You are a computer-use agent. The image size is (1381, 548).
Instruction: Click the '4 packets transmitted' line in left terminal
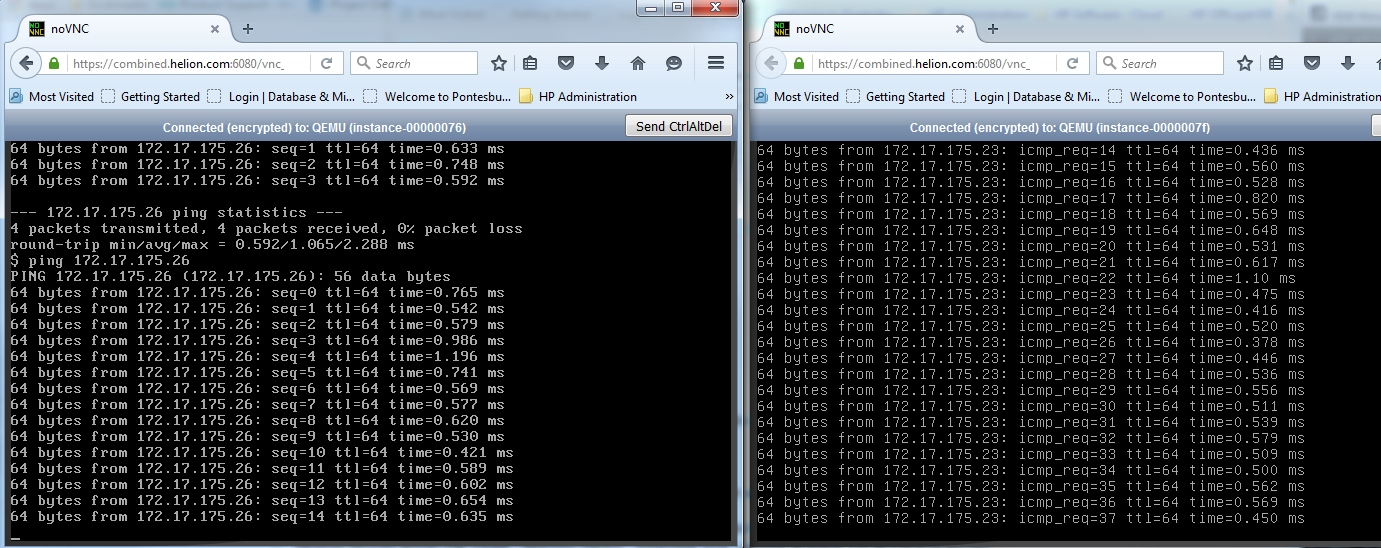point(266,229)
